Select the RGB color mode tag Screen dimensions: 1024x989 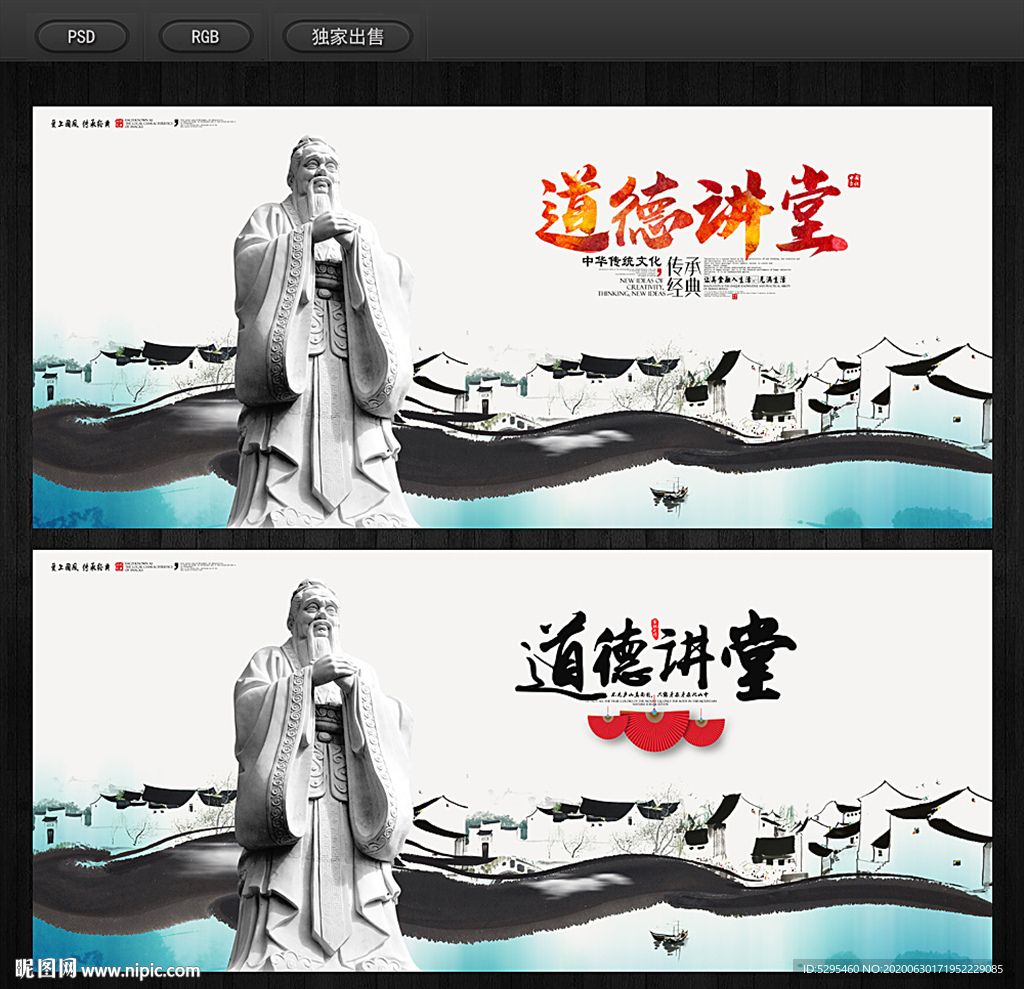click(205, 36)
